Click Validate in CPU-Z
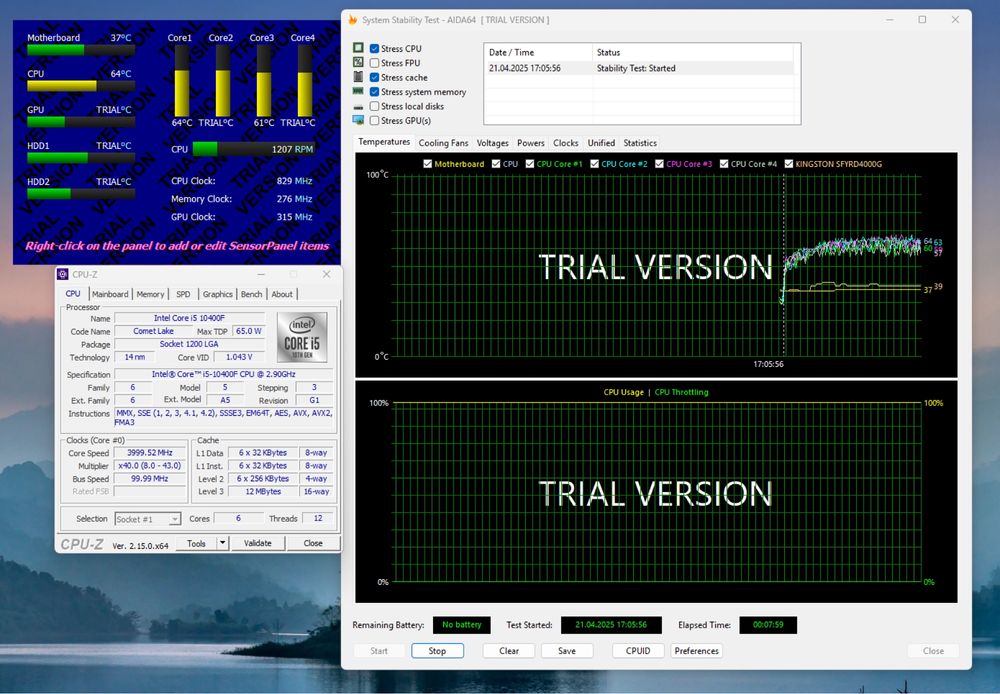 (x=258, y=543)
